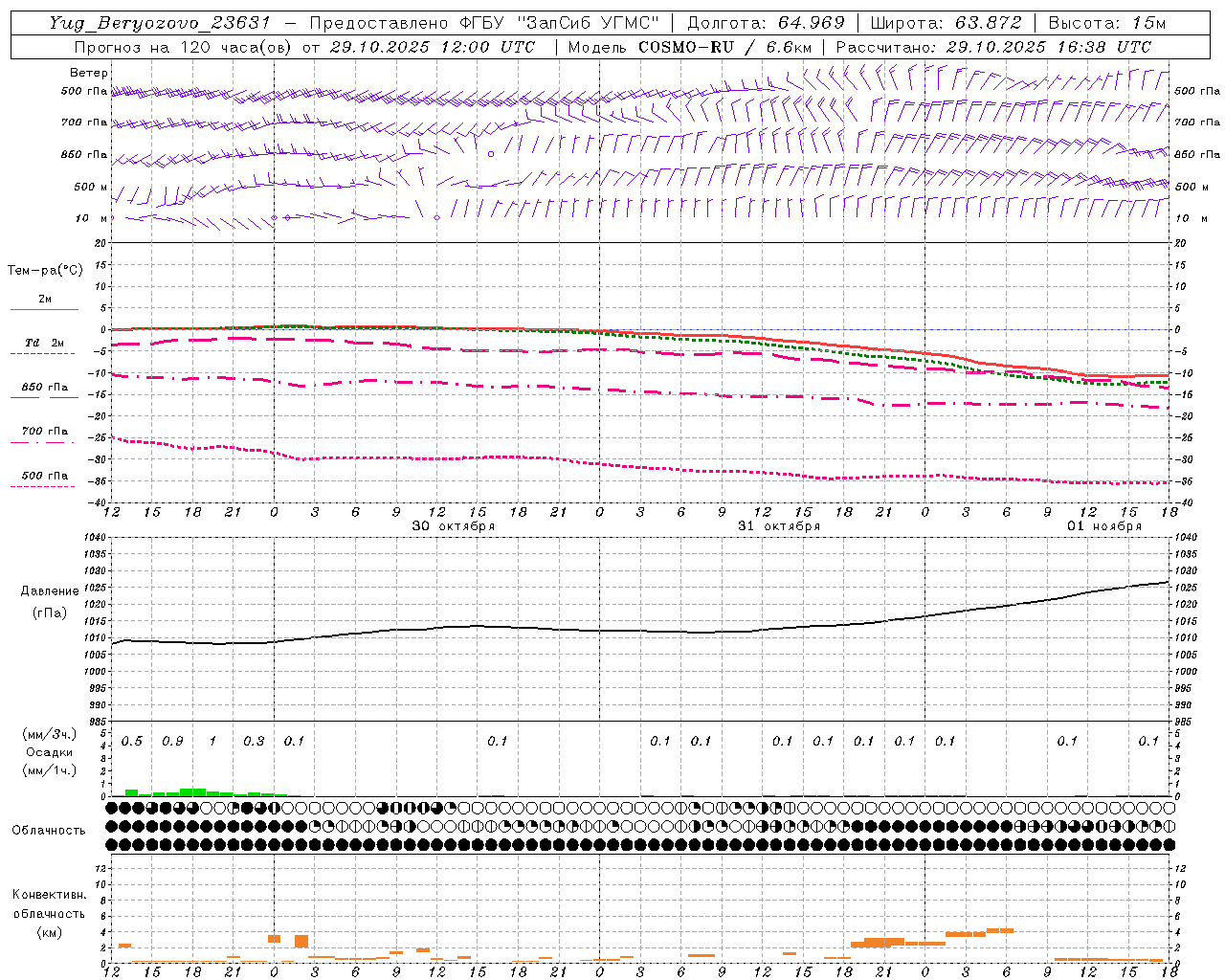This screenshot has height=980, width=1225.
Task: Click the longitude value 64.969
Action: [811, 23]
